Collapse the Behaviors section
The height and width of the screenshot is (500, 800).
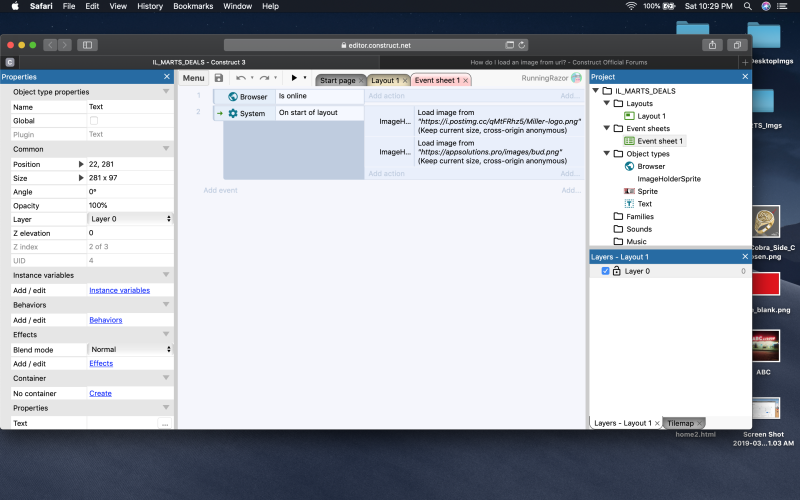point(166,304)
